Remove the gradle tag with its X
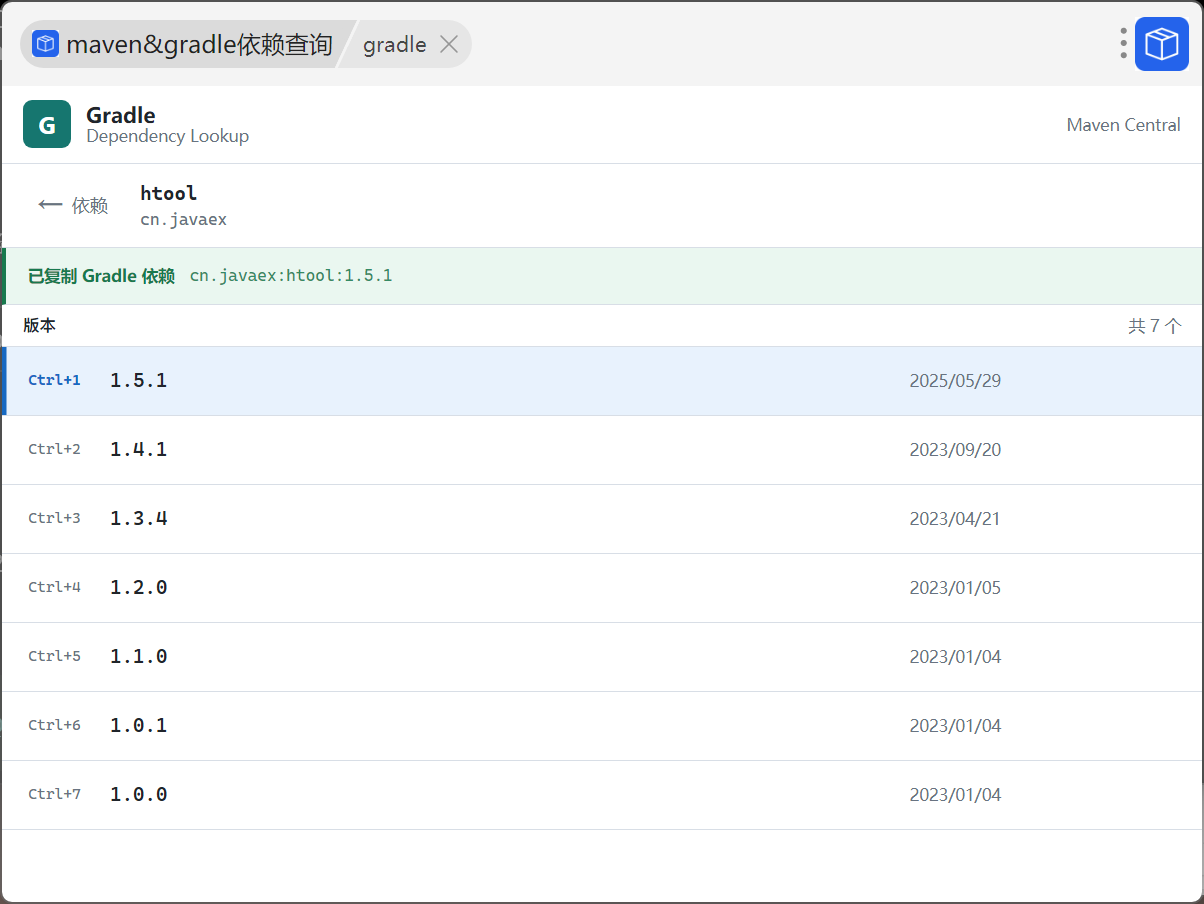Viewport: 1204px width, 904px height. point(449,44)
